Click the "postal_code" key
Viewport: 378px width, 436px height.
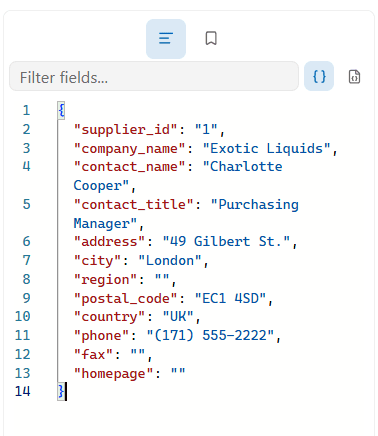point(125,298)
